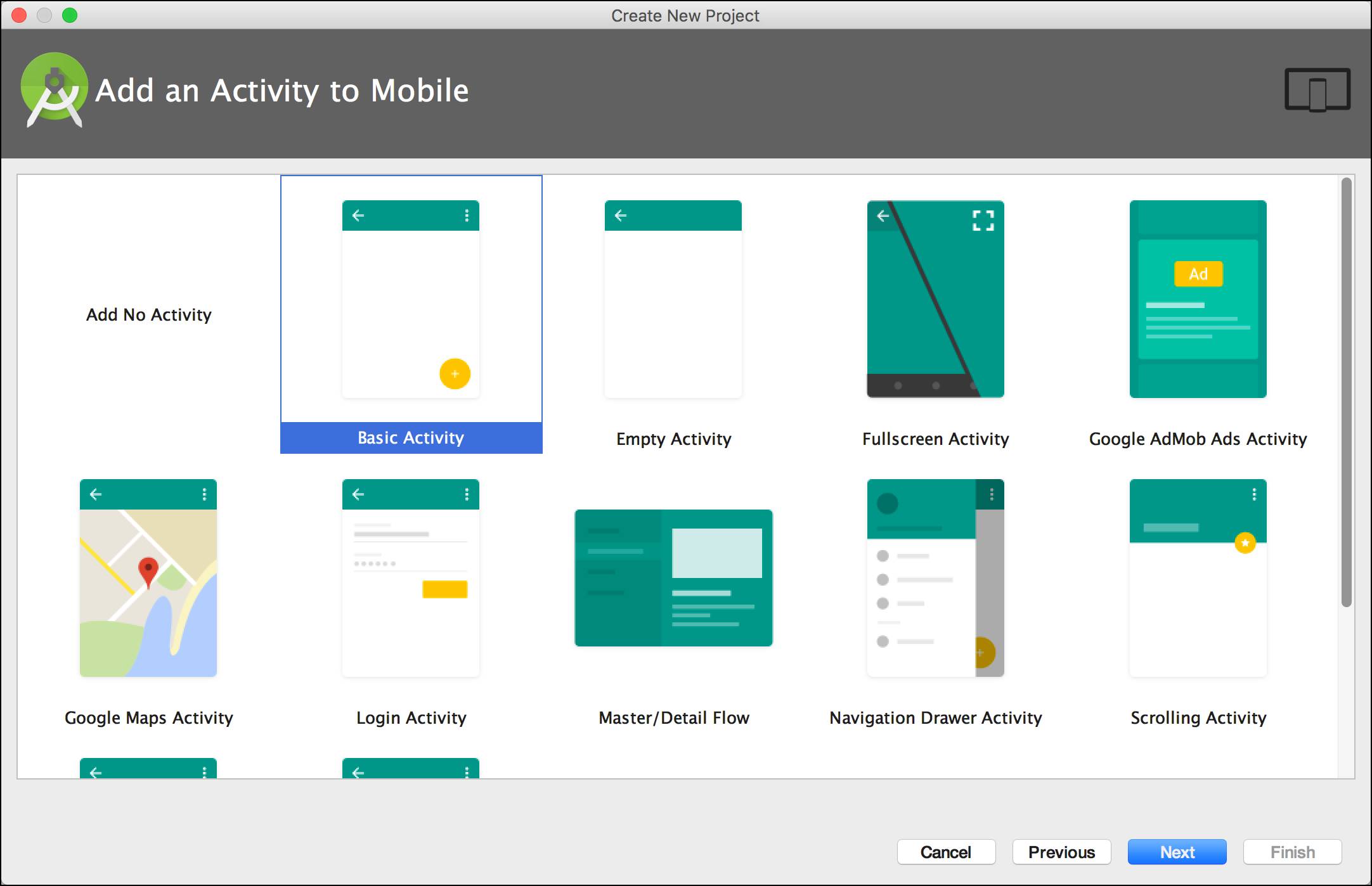Click the back arrow in Login Activity preview

tap(358, 494)
